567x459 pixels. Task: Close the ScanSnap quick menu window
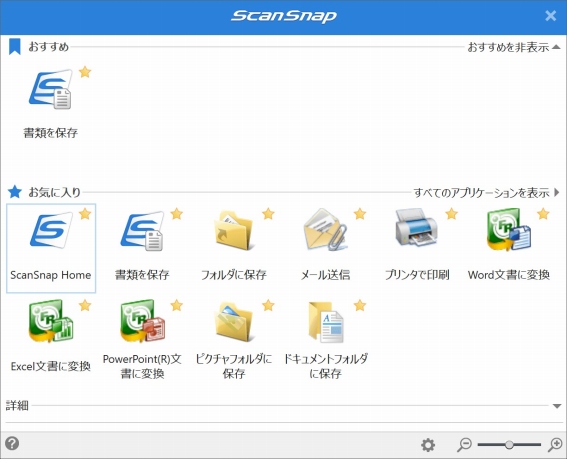[x=551, y=16]
